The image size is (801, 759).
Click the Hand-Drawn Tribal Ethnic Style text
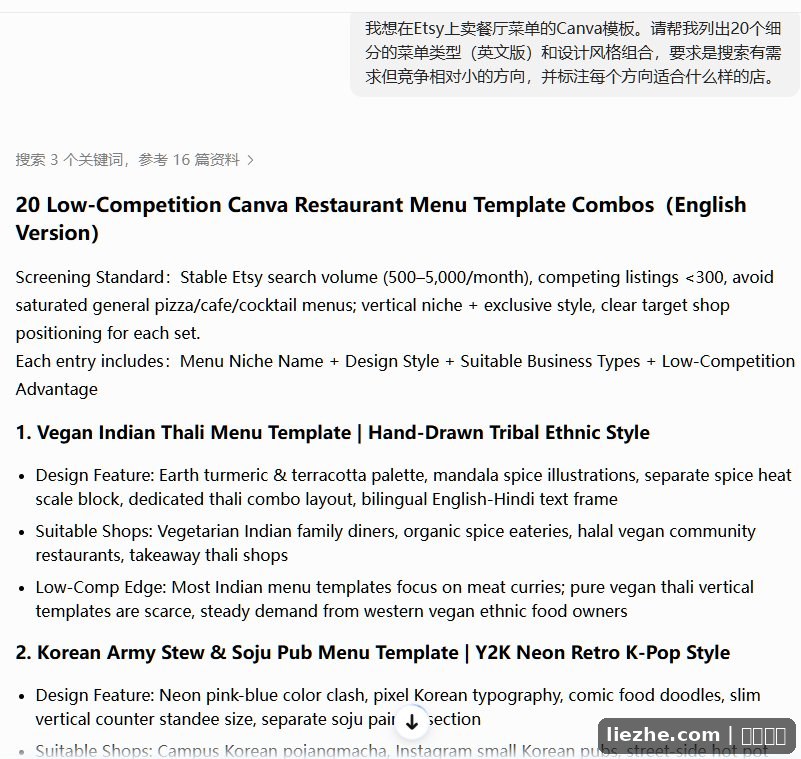[x=509, y=433]
